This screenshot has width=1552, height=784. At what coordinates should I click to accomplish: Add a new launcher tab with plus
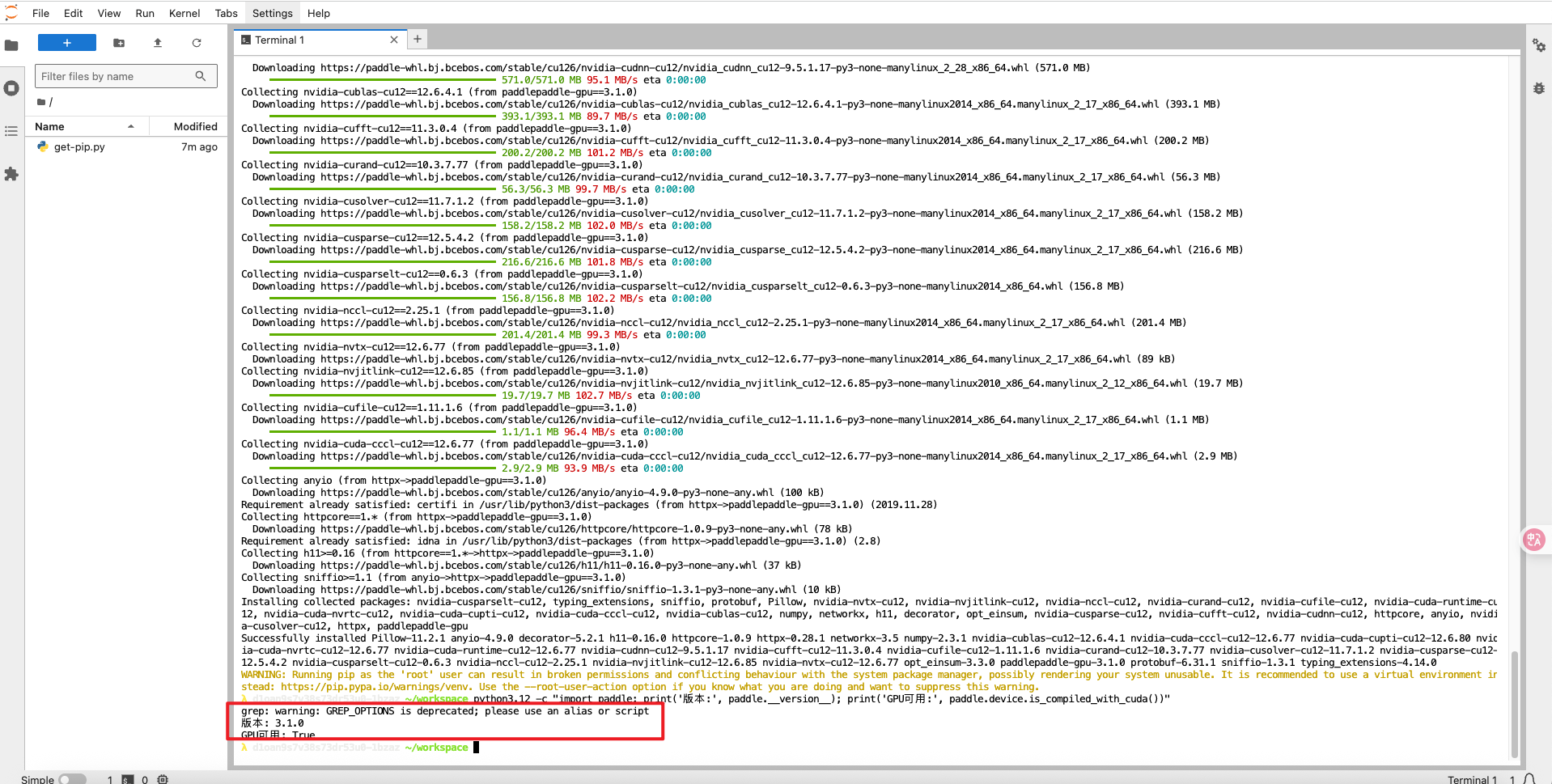(418, 39)
